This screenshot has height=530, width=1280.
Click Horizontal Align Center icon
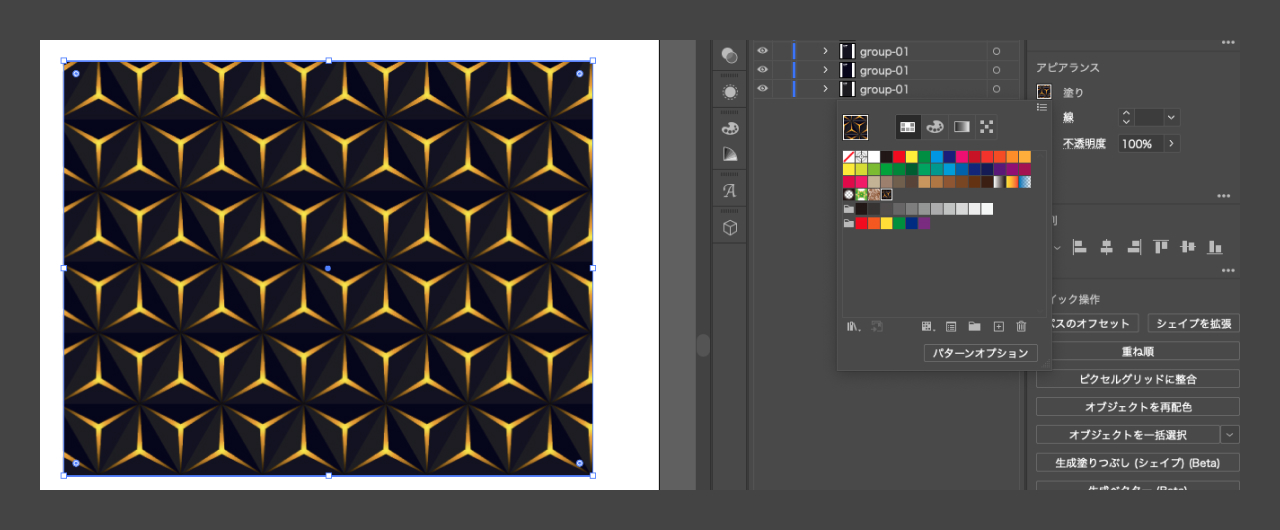1106,246
